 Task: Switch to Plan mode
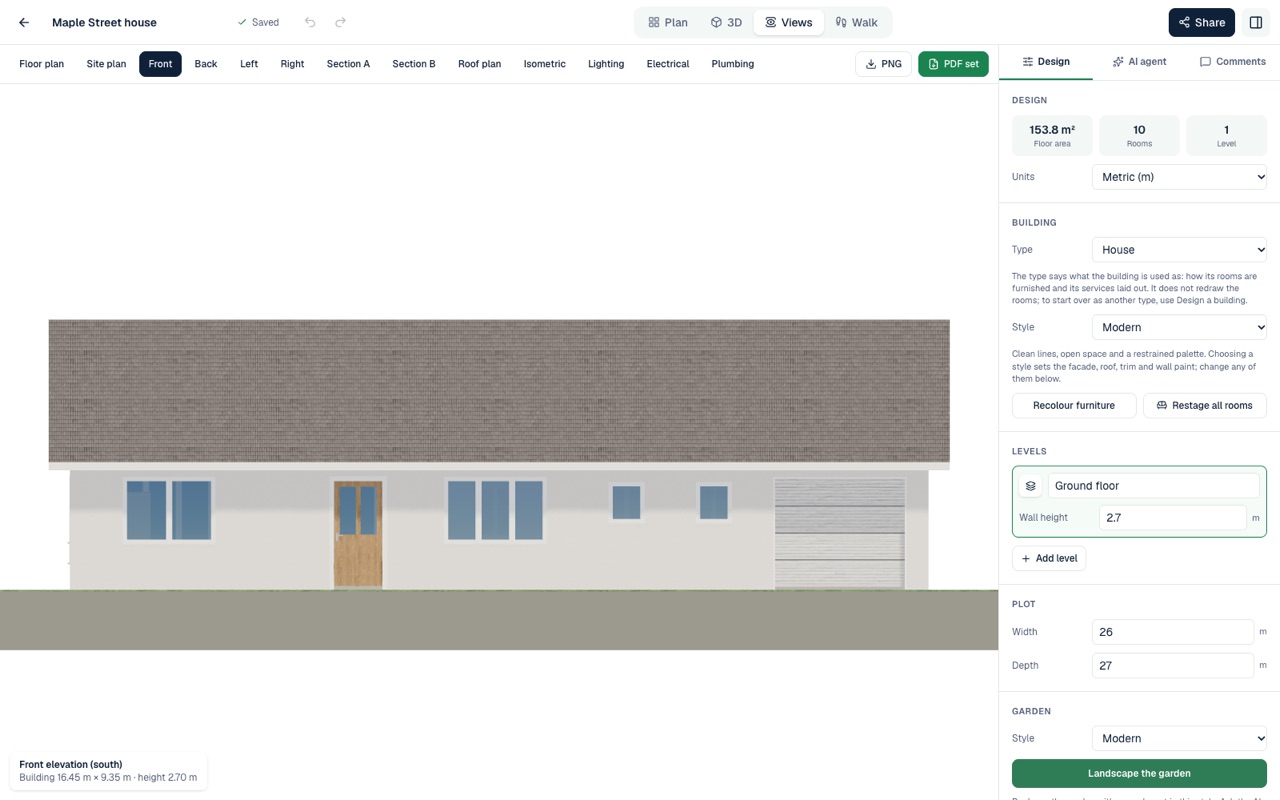(668, 22)
